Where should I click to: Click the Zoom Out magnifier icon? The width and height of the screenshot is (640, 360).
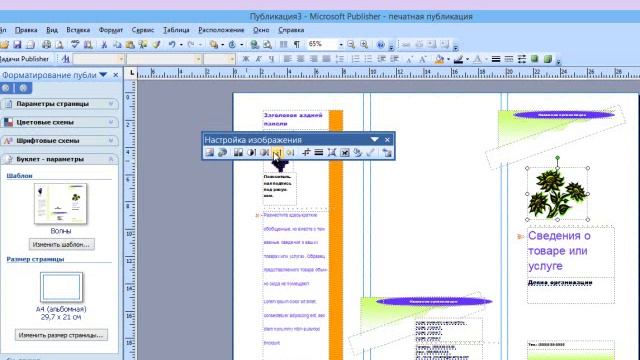(x=351, y=44)
